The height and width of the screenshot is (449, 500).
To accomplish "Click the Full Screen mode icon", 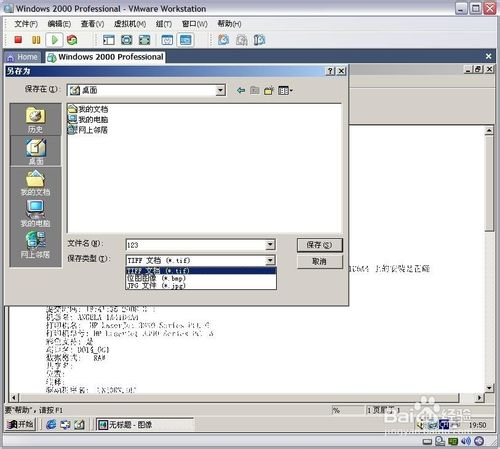I will point(144,40).
